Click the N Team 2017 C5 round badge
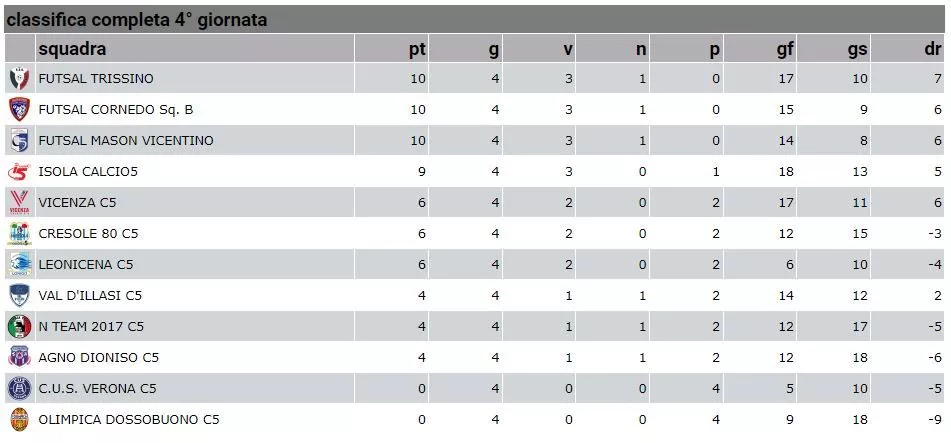Screen dimensions: 951x443 (x=19, y=326)
